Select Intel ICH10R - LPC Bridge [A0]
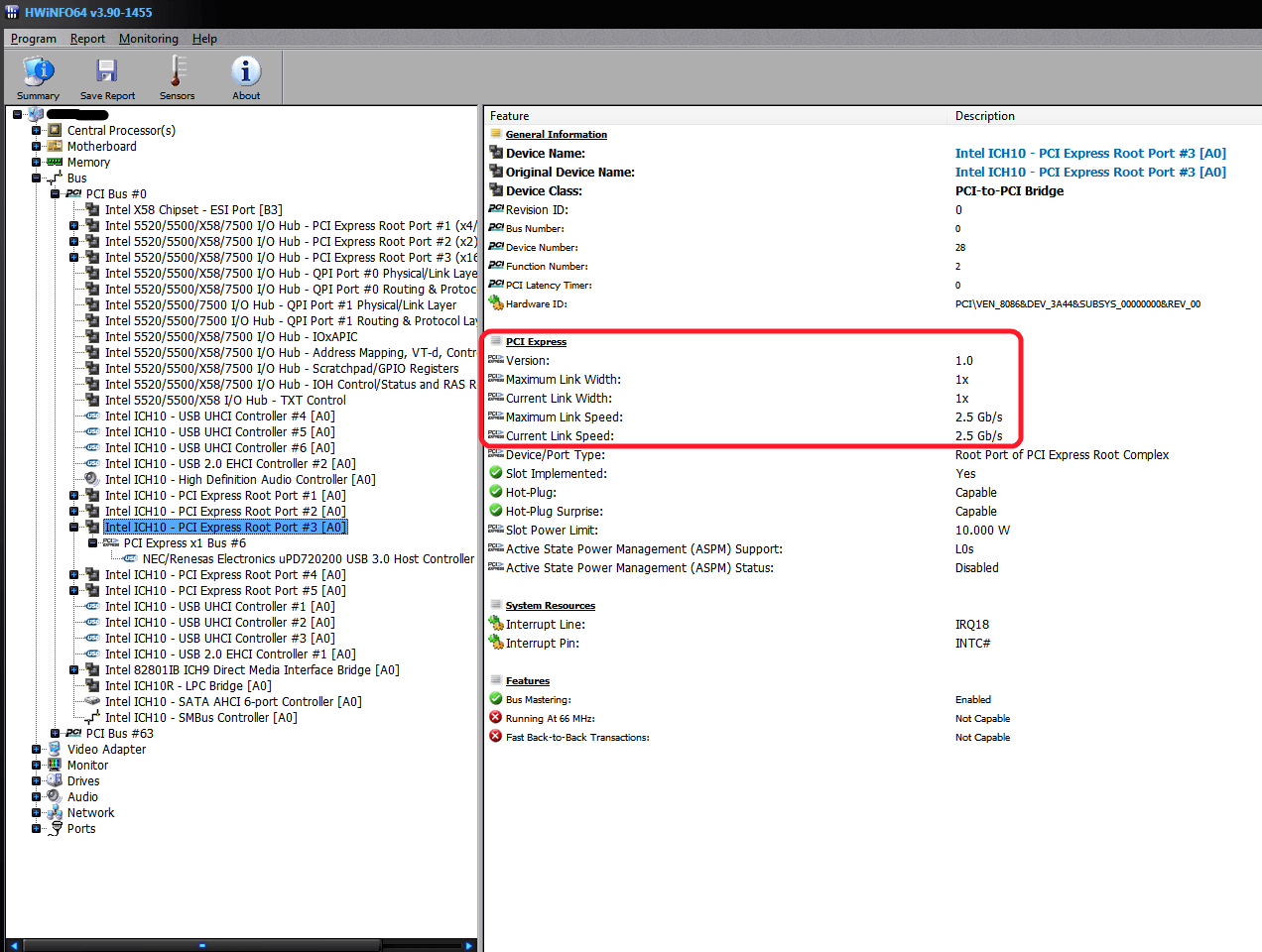This screenshot has width=1262, height=952. 189,685
